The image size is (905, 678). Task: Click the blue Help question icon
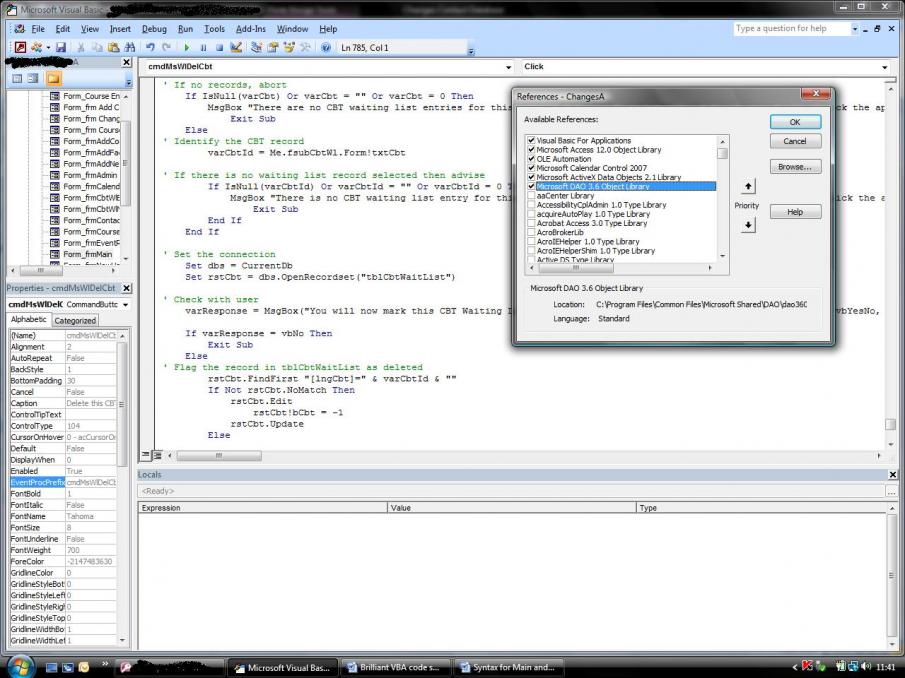tap(326, 47)
